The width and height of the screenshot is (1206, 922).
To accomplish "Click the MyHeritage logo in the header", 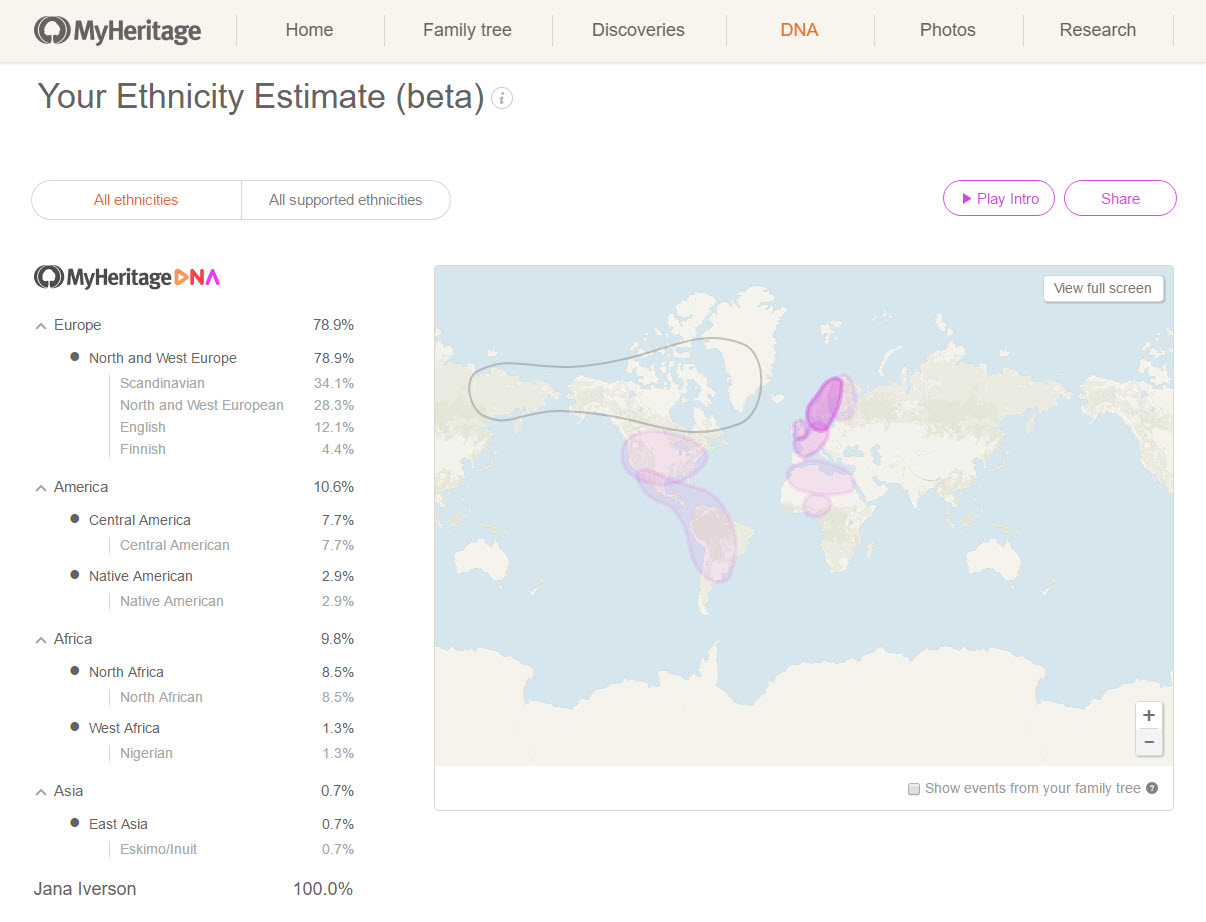I will point(116,30).
